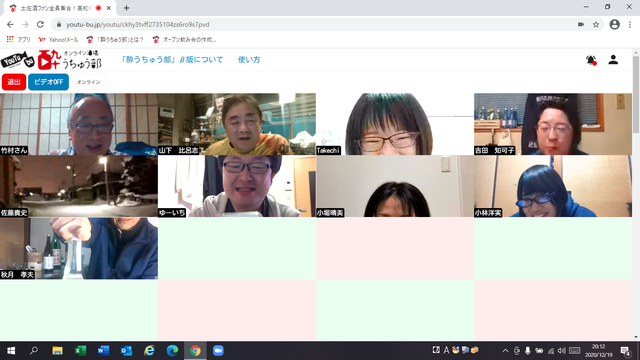Image resolution: width=640 pixels, height=360 pixels.
Task: Open File Explorer from taskbar
Action: [57, 351]
